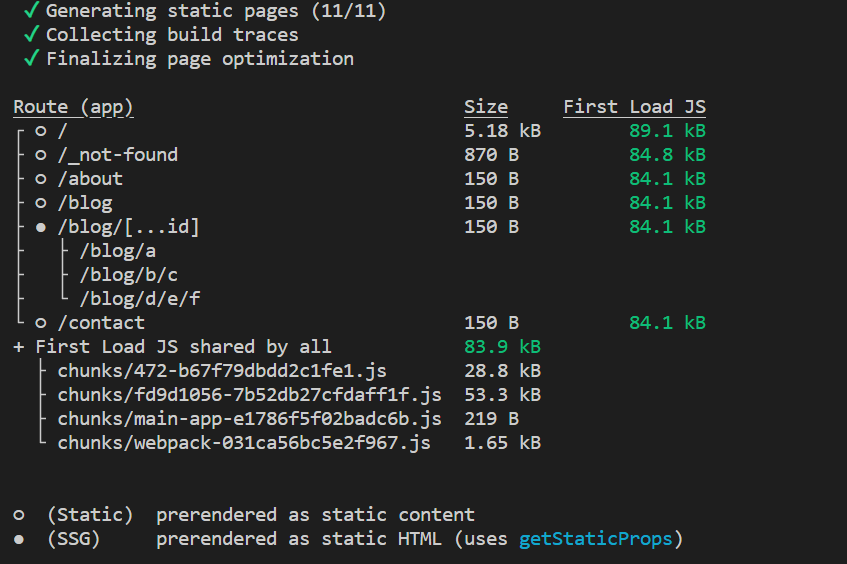Click the hollow circle icon next to /about
Viewport: 847px width, 564px height.
[x=41, y=179]
